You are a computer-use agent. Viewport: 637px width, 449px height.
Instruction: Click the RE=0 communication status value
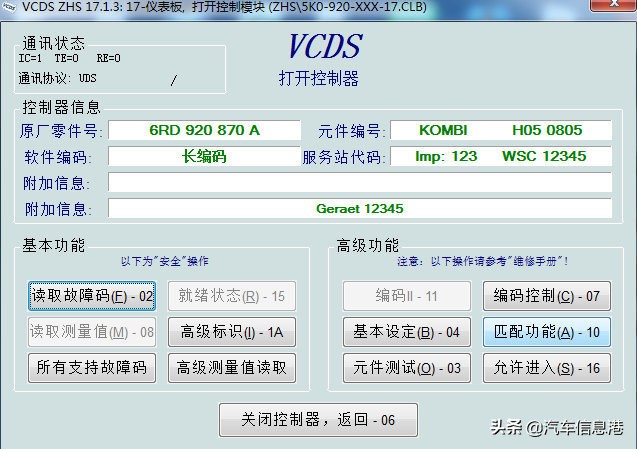(108, 58)
